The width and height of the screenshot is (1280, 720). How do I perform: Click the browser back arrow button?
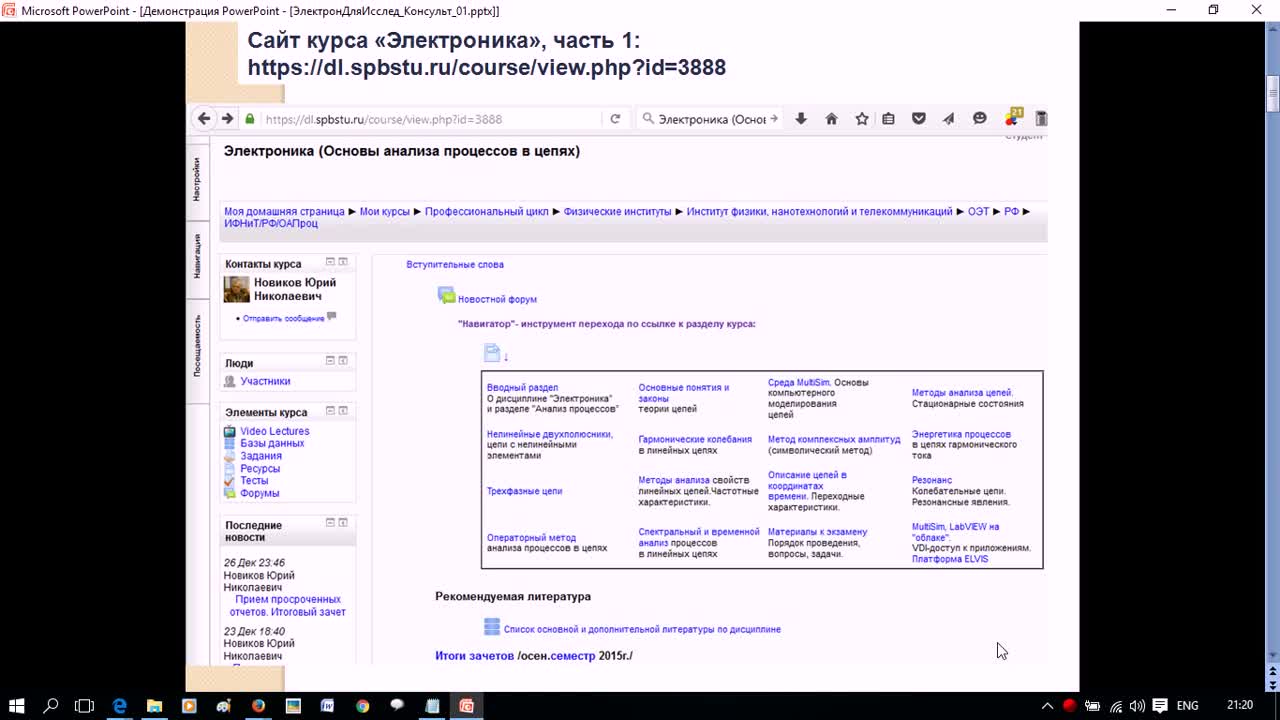point(204,118)
